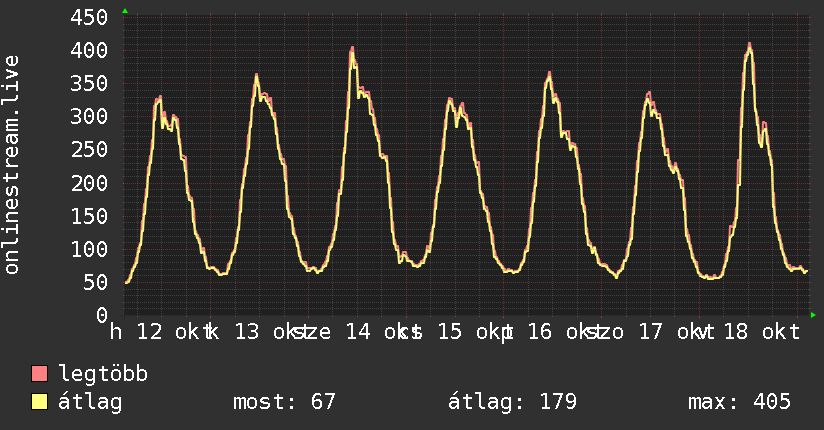Click the '14 okt' date label
This screenshot has width=824, height=430.
[383, 332]
